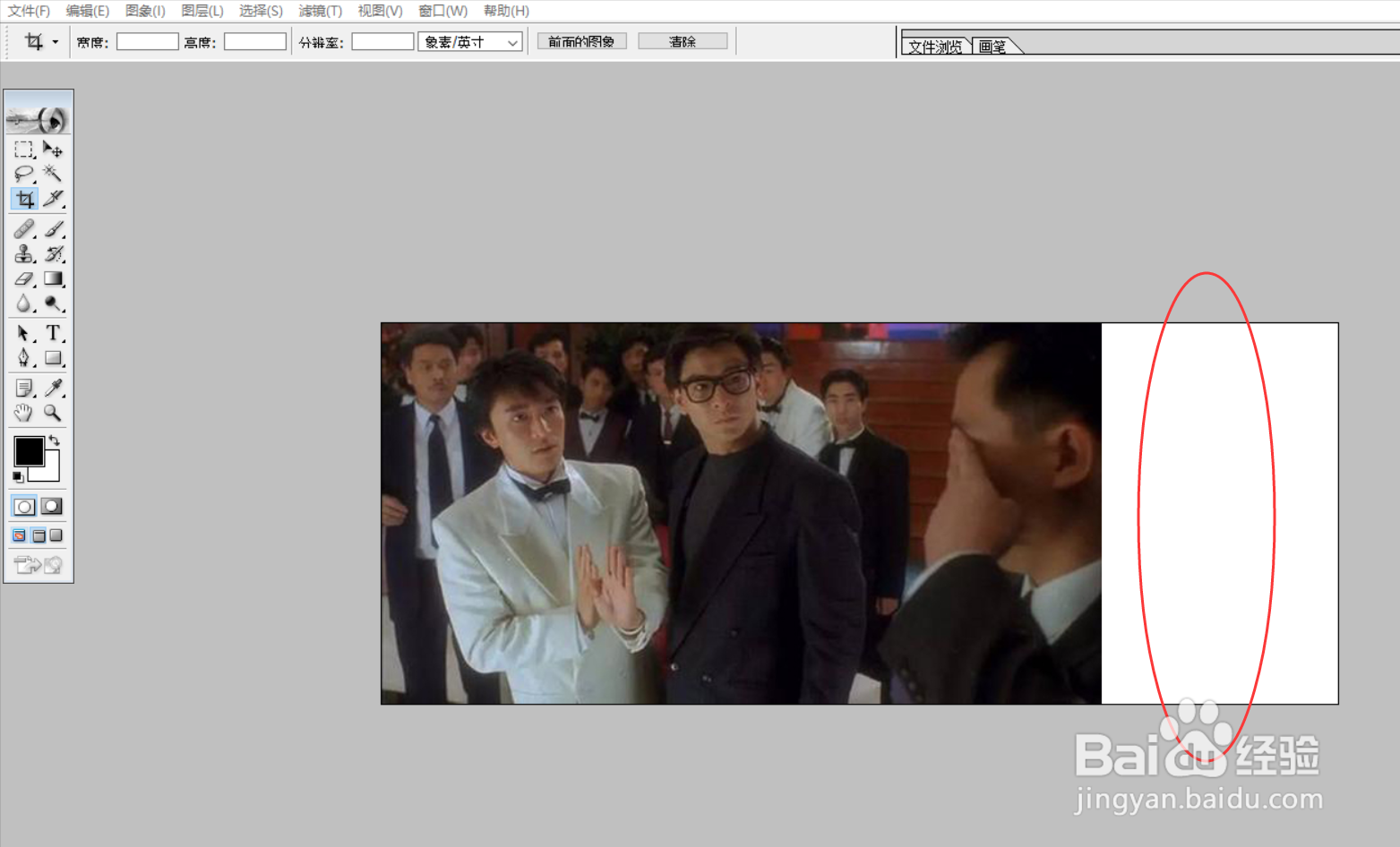1400x847 pixels.
Task: Select the Eyedropper tool
Action: pos(53,388)
